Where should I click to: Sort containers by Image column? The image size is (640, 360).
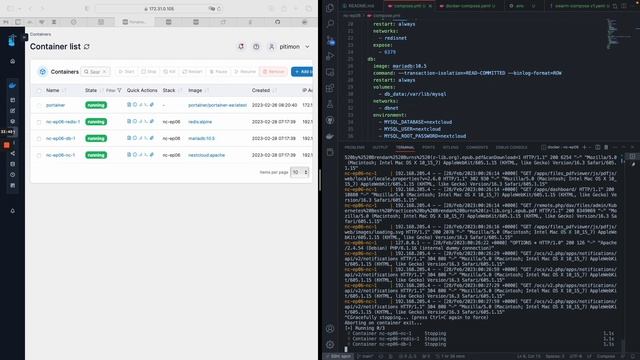point(198,90)
